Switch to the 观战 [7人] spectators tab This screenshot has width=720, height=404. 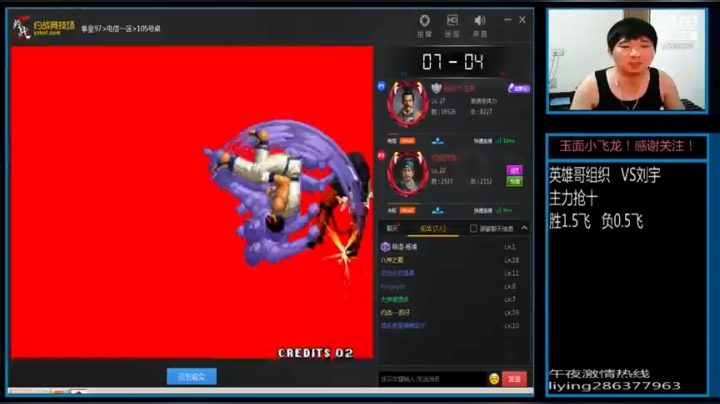coord(433,229)
